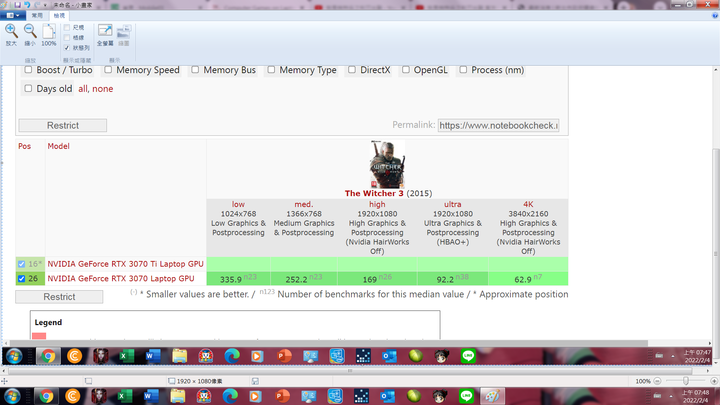
Task: Check the Memory Speed checkbox
Action: pyautogui.click(x=108, y=70)
